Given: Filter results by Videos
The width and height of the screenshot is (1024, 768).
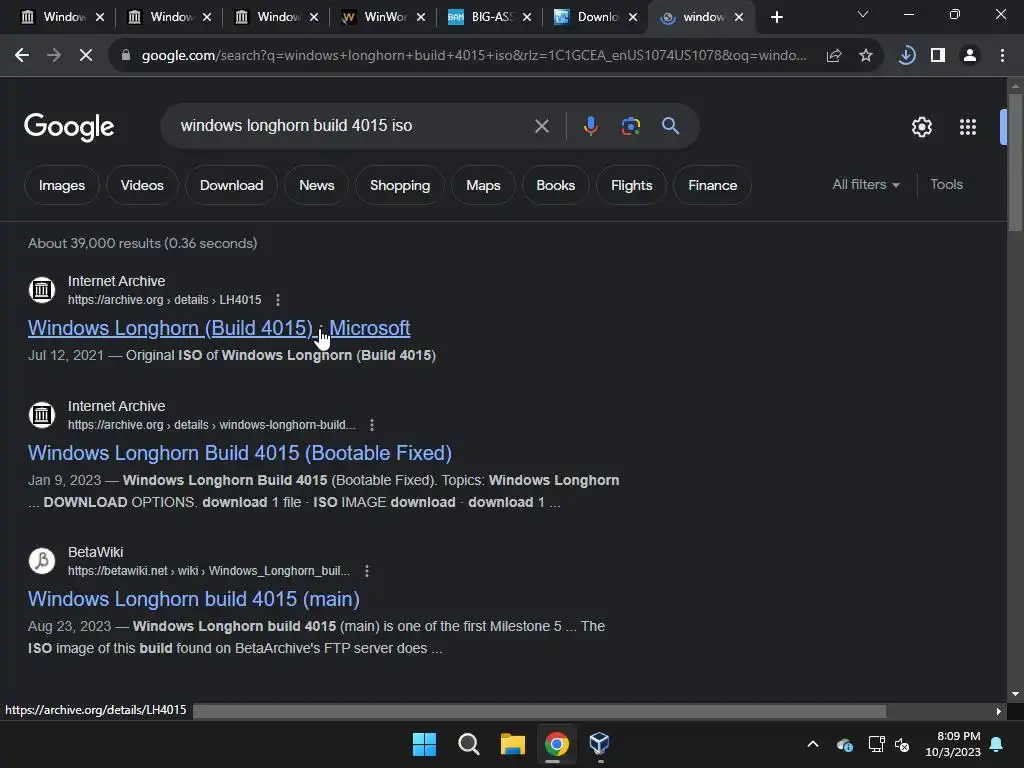Looking at the screenshot, I should click(142, 185).
